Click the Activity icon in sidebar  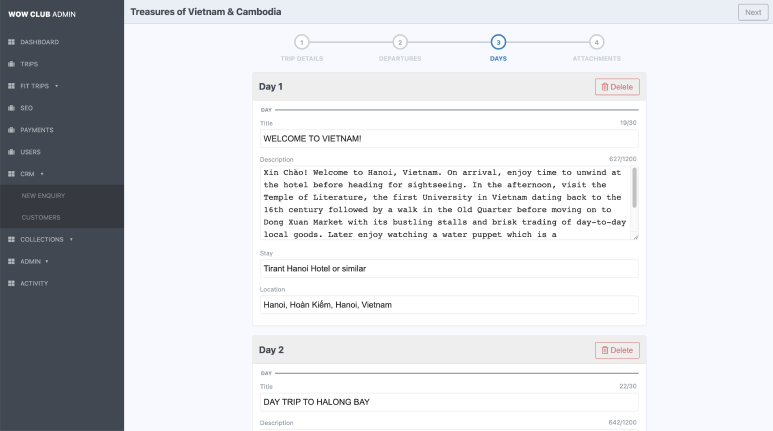[x=11, y=283]
